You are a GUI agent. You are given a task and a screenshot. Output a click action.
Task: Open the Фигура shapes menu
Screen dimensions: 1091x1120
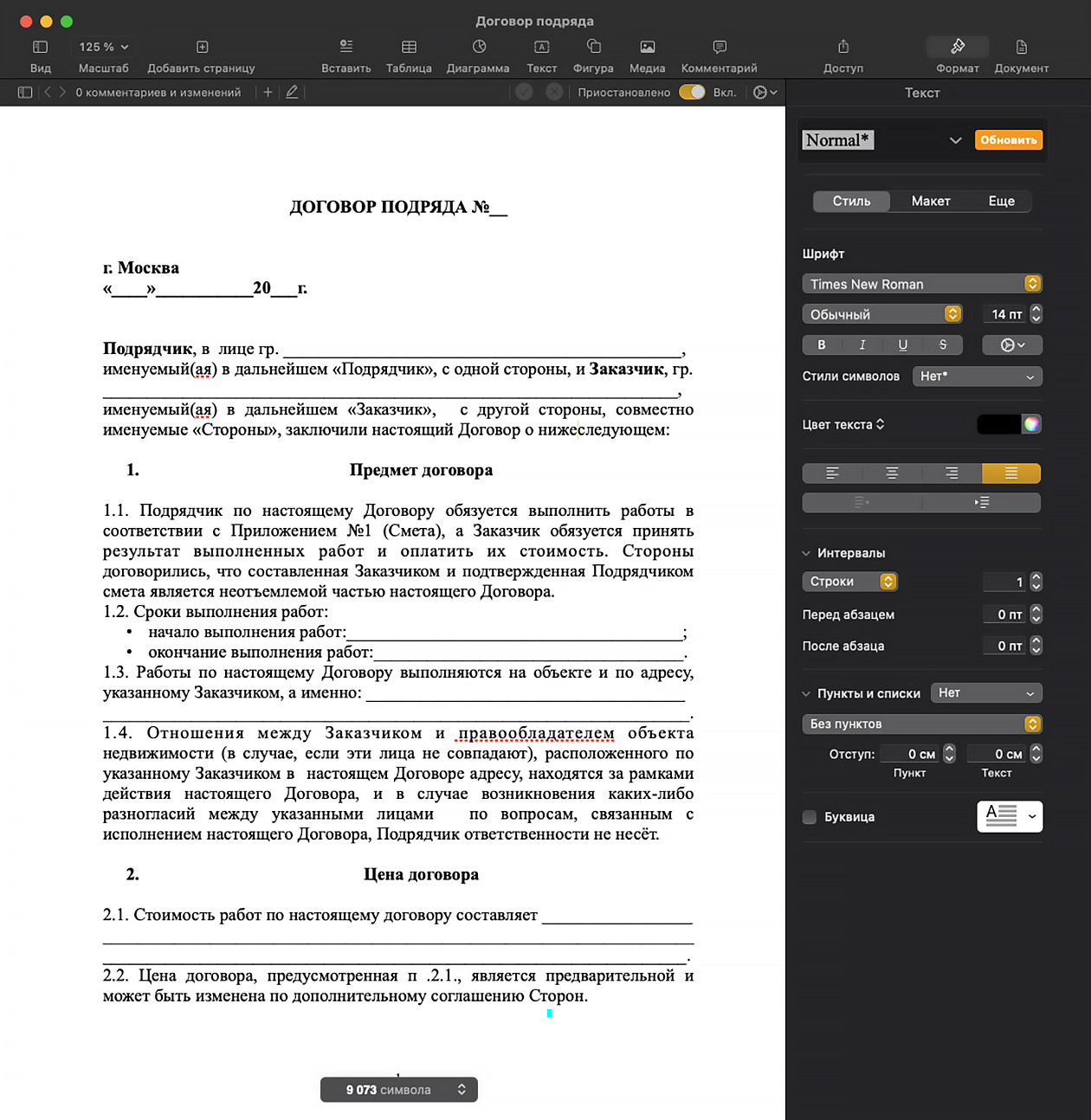click(594, 47)
